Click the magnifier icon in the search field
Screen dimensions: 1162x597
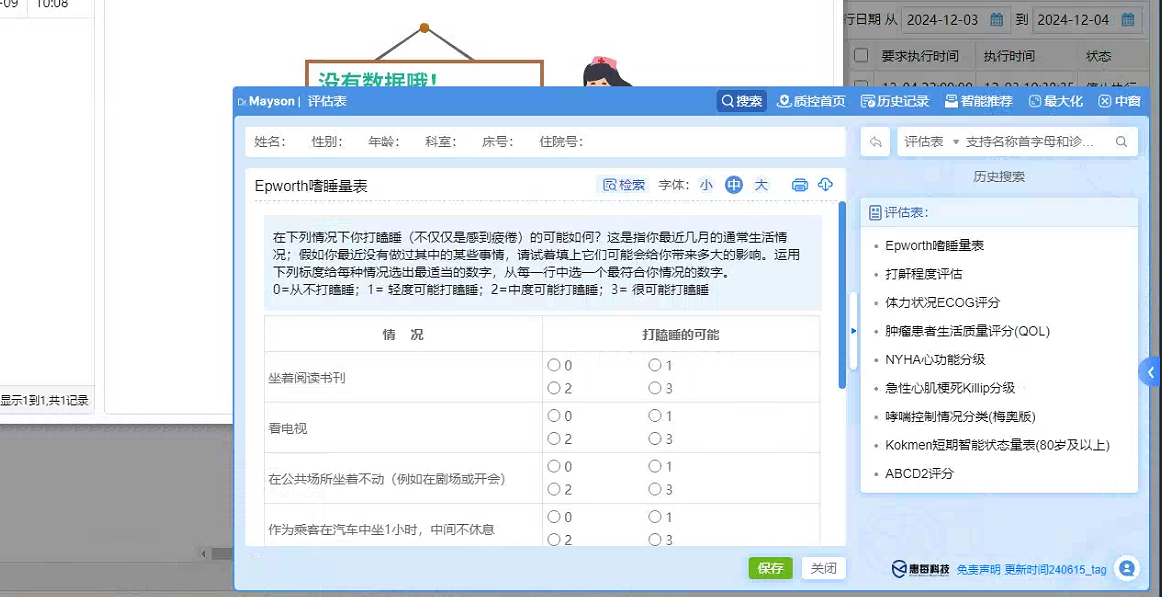1122,141
